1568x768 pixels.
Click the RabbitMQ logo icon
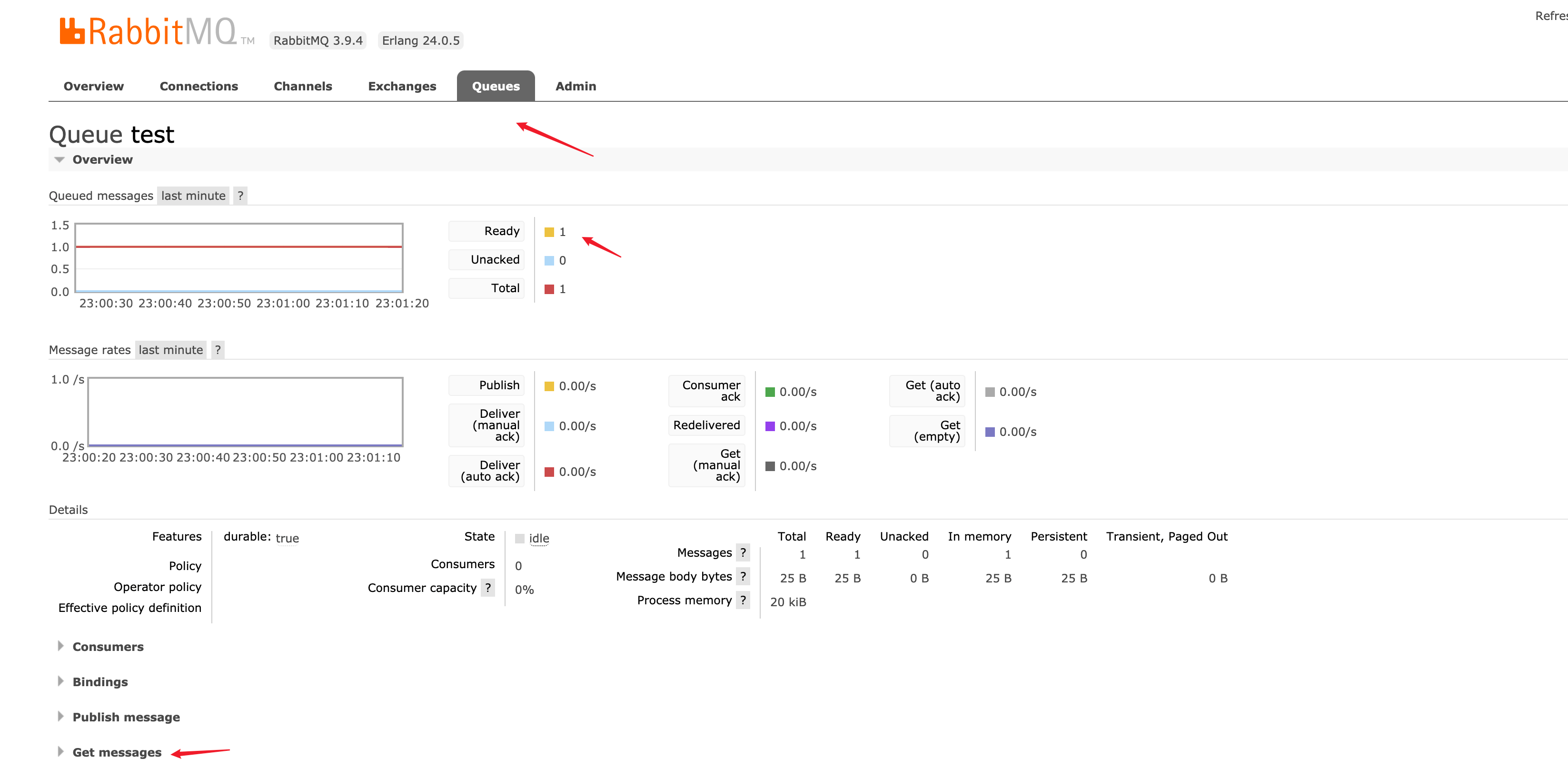coord(72,32)
